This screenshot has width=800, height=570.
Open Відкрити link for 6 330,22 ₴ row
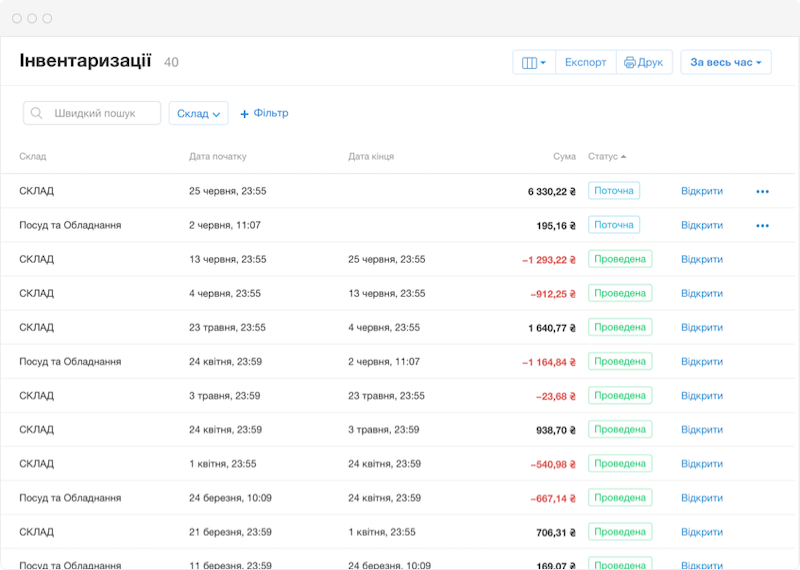702,191
